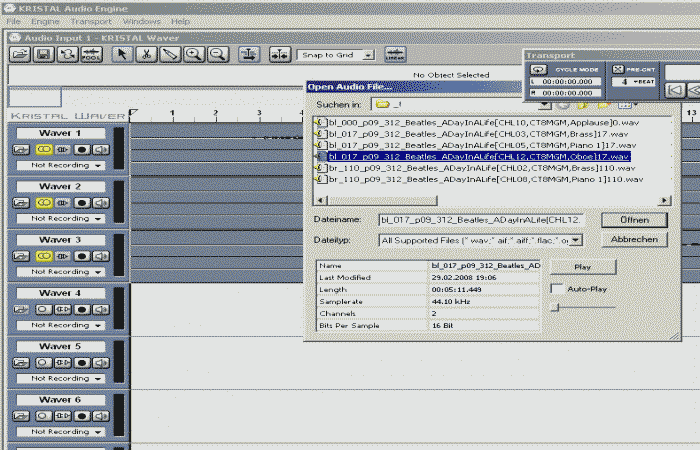Mute the Waver 3 track speaker icon
Screen dimensions: 700x450
(x=102, y=256)
